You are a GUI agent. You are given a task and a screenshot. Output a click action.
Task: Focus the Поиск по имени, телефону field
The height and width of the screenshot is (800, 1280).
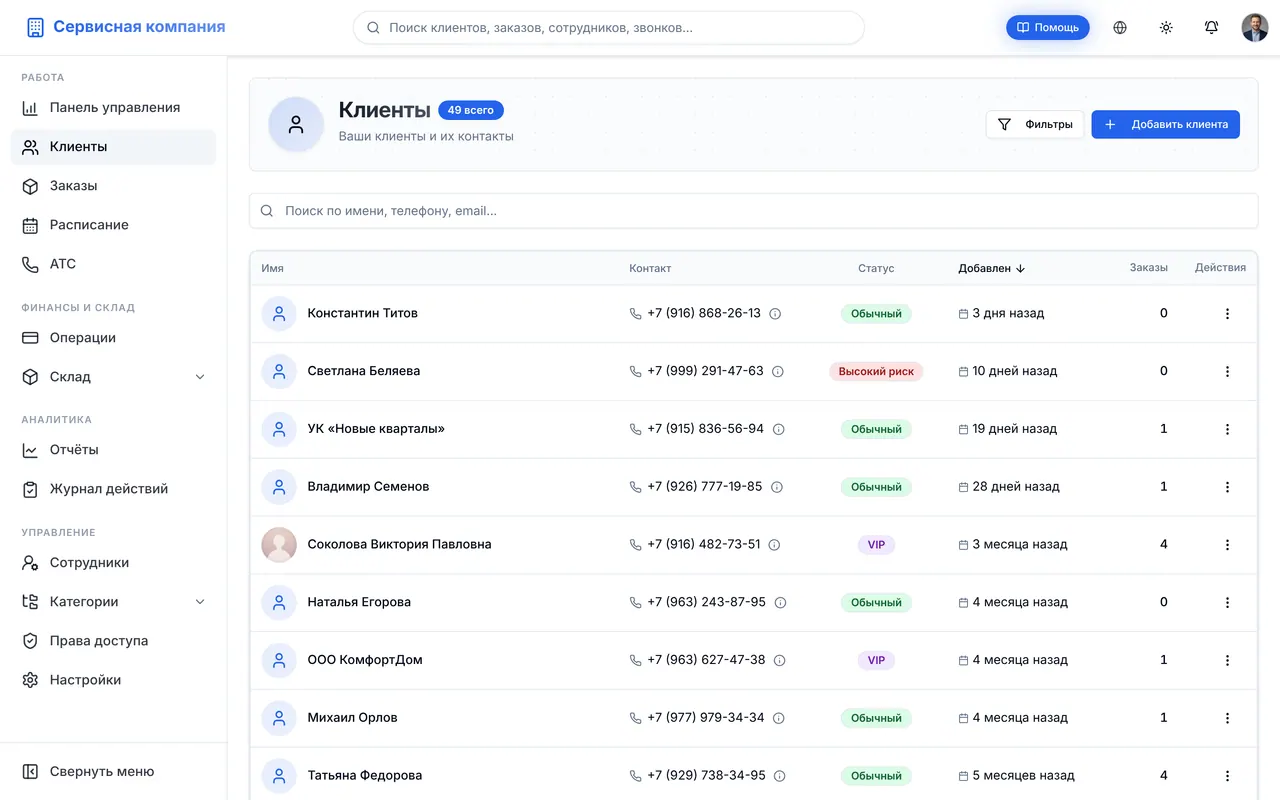click(x=753, y=211)
